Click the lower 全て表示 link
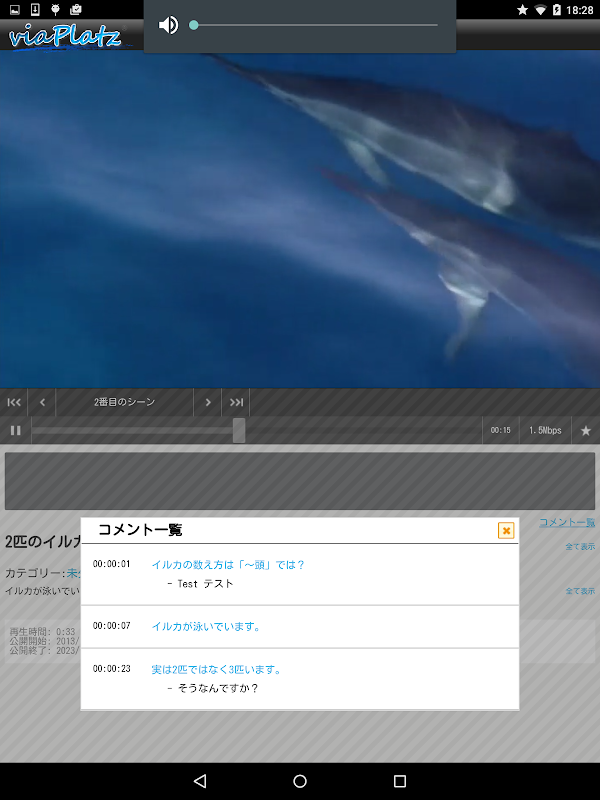 (580, 591)
